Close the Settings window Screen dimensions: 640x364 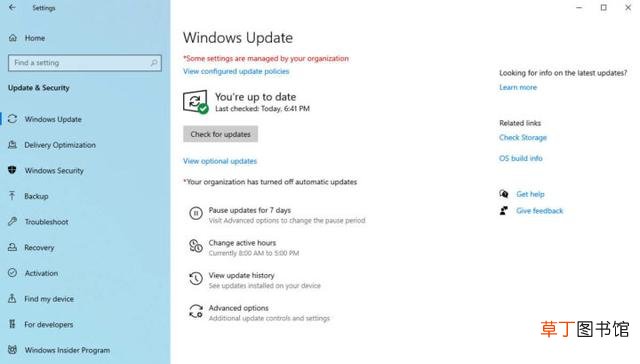(x=628, y=7)
